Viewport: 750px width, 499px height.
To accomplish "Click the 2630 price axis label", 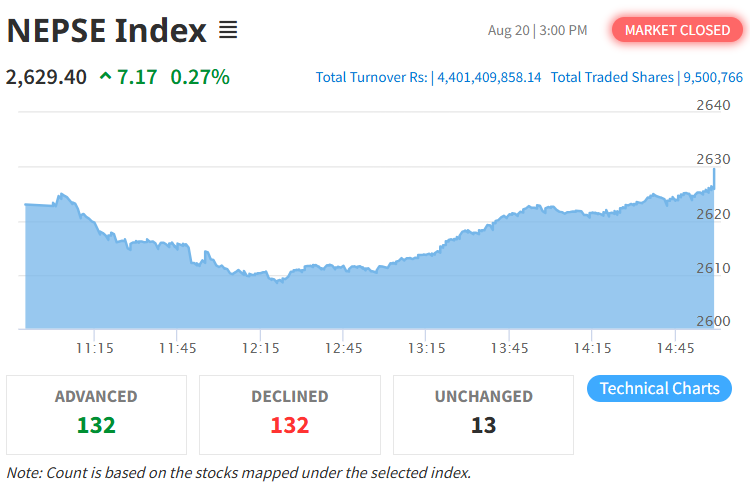I will [713, 159].
